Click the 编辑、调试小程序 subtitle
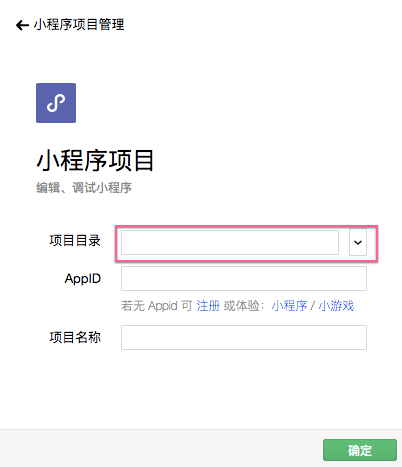Viewport: 402px width, 467px height. (84, 188)
